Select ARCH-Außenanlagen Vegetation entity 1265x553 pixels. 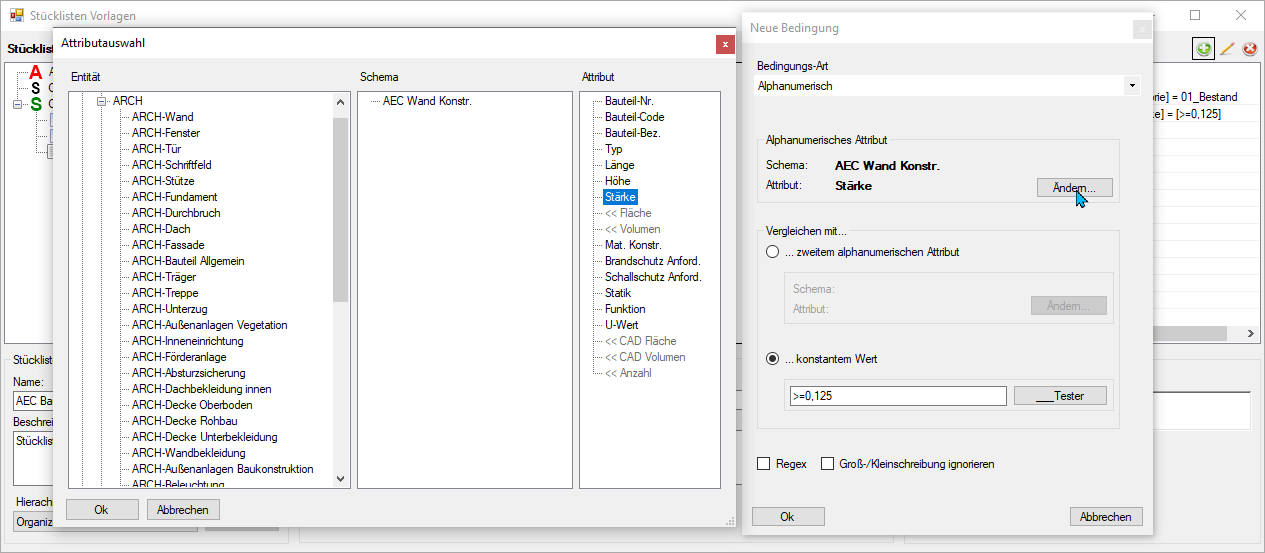210,325
